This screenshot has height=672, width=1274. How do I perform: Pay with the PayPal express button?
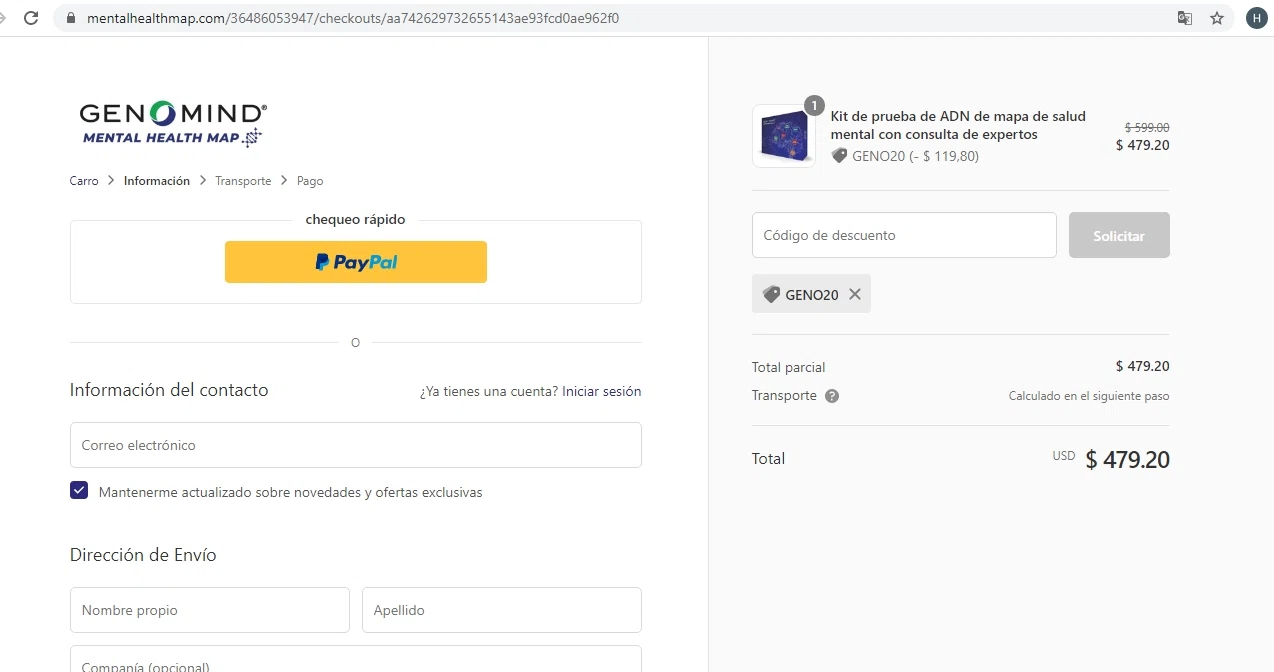(356, 262)
